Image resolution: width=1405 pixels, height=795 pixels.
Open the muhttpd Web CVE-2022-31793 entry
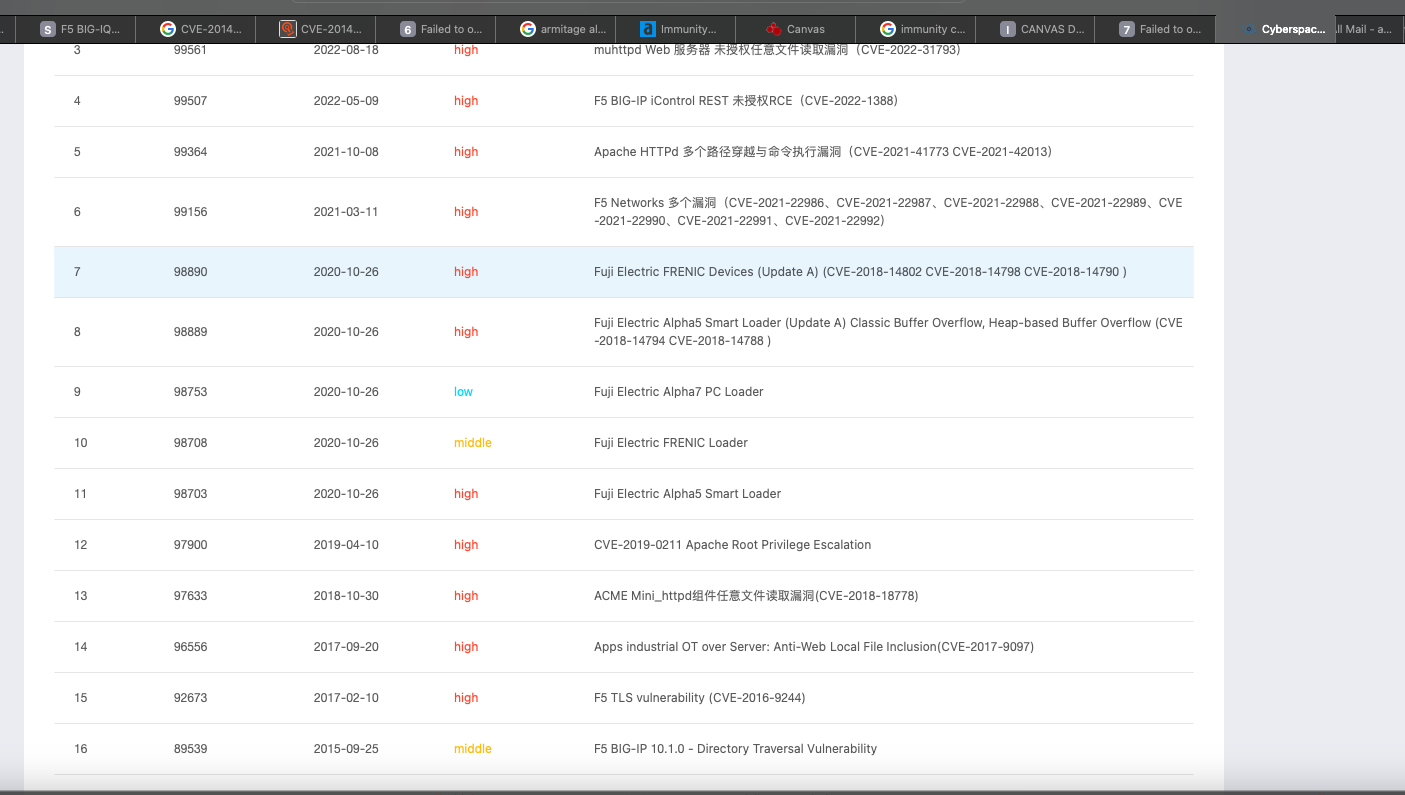click(777, 50)
